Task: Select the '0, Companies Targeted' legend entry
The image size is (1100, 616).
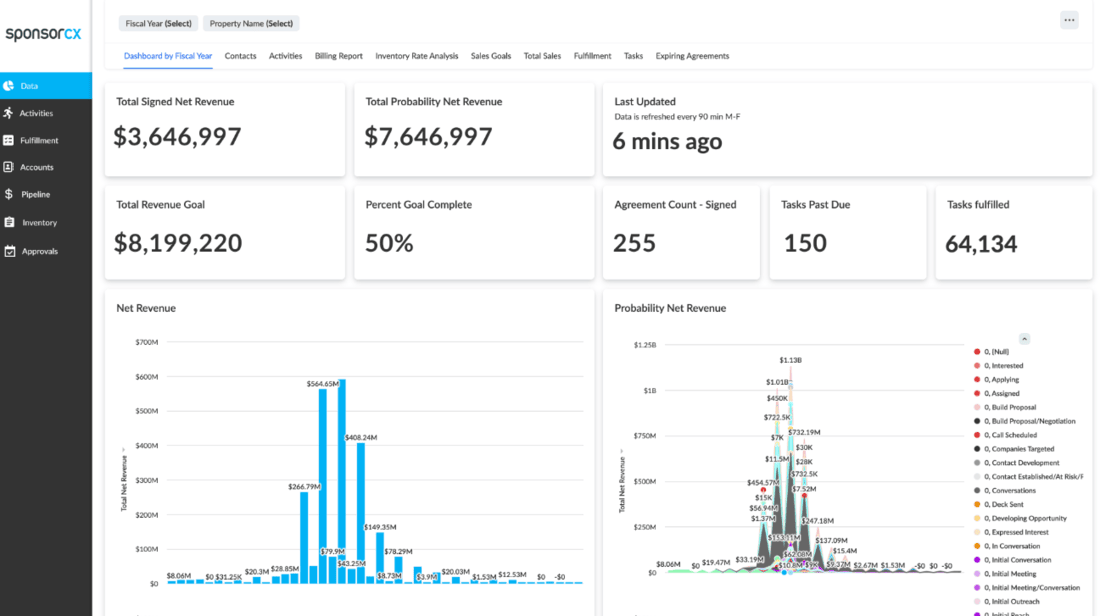Action: pos(1014,449)
